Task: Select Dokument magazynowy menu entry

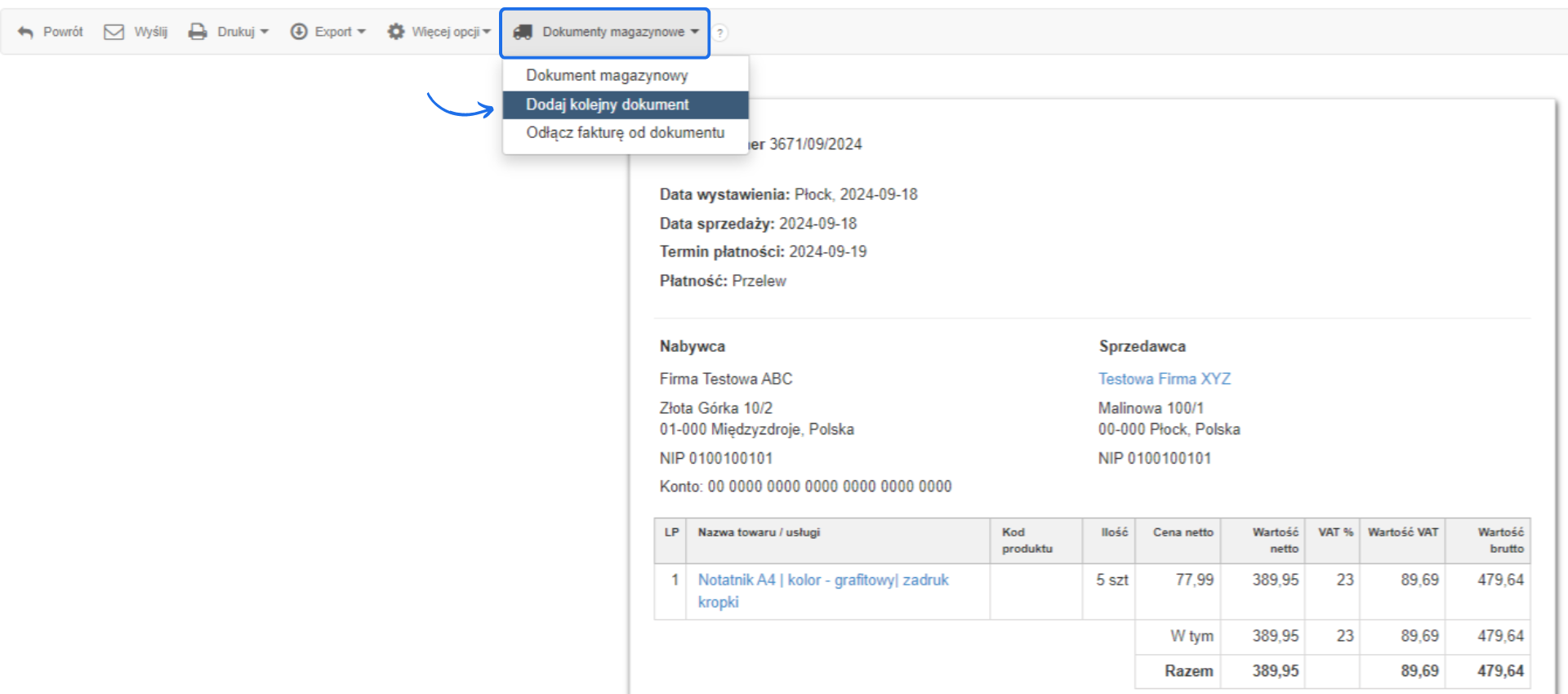Action: [x=607, y=75]
